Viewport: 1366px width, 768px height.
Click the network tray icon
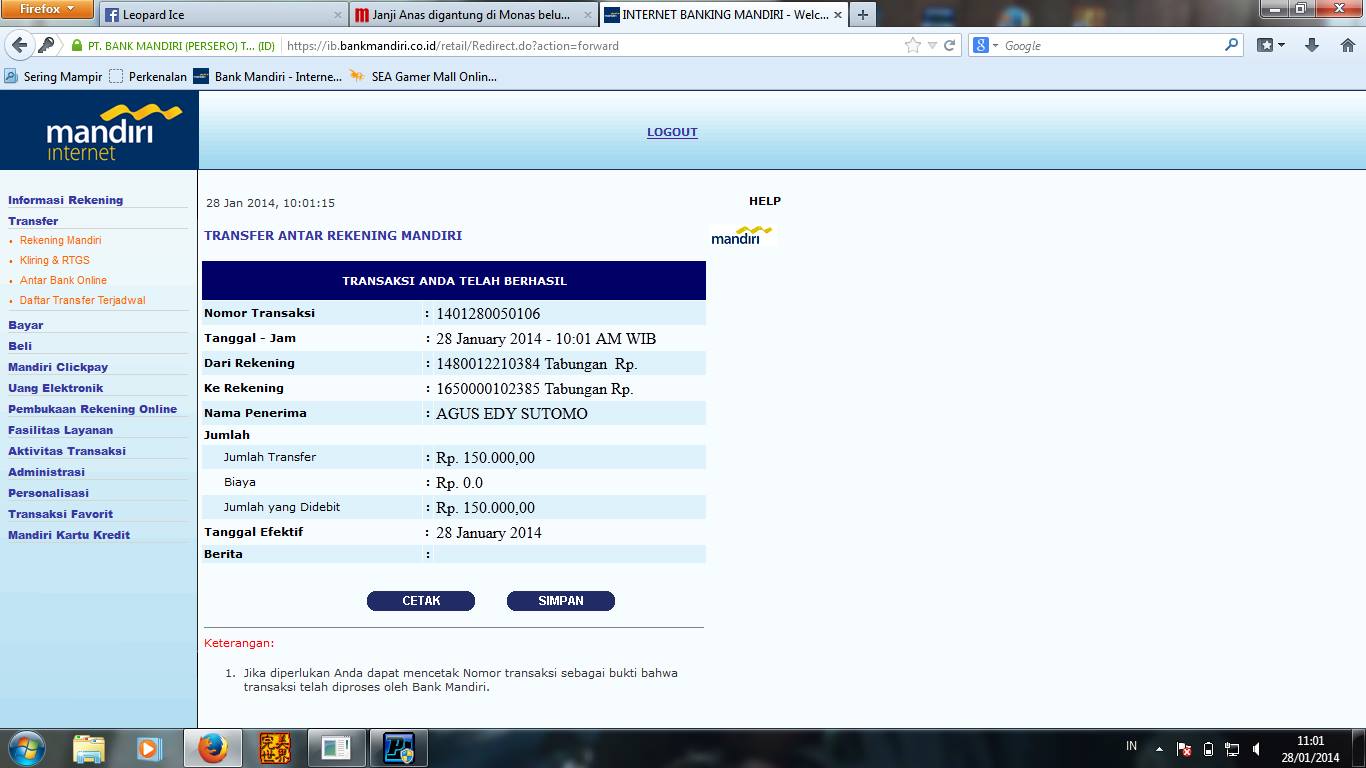[1232, 749]
